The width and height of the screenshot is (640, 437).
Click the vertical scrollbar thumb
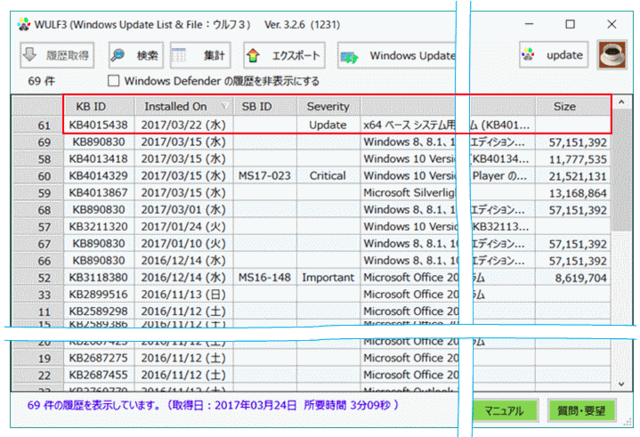pyautogui.click(x=621, y=171)
